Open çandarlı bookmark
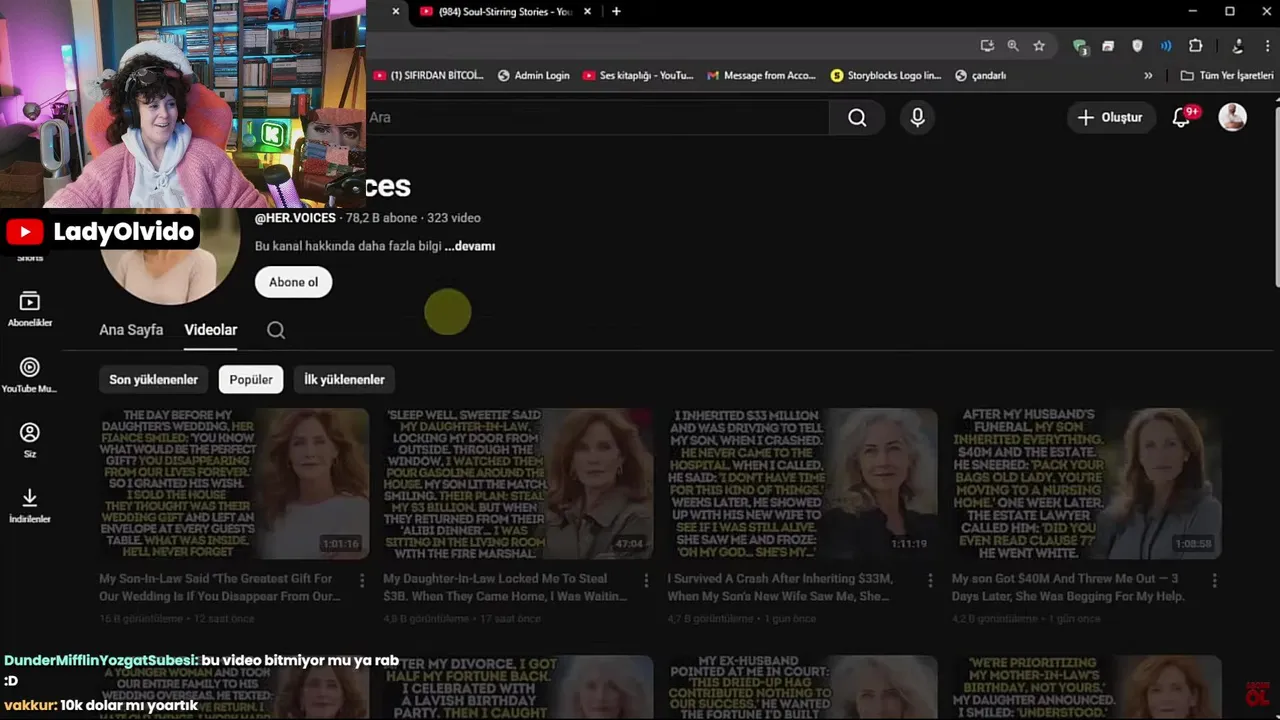 [981, 75]
